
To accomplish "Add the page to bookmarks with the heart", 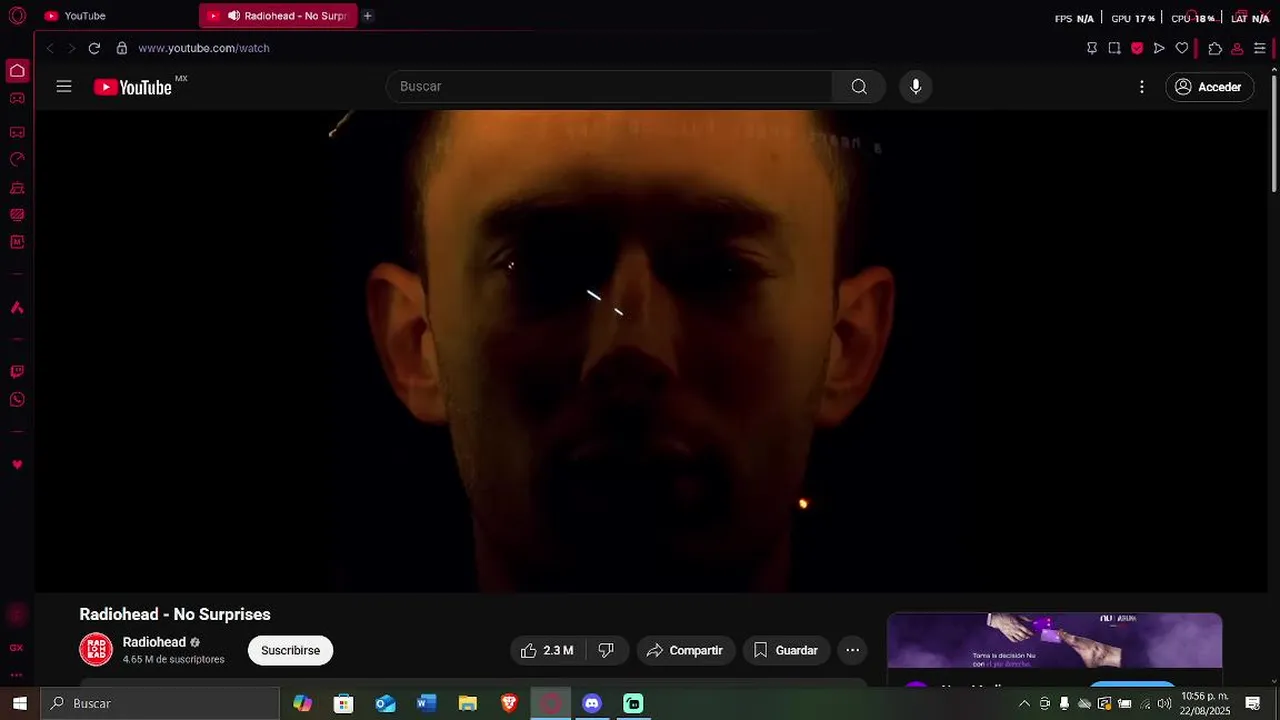I will tap(1182, 48).
